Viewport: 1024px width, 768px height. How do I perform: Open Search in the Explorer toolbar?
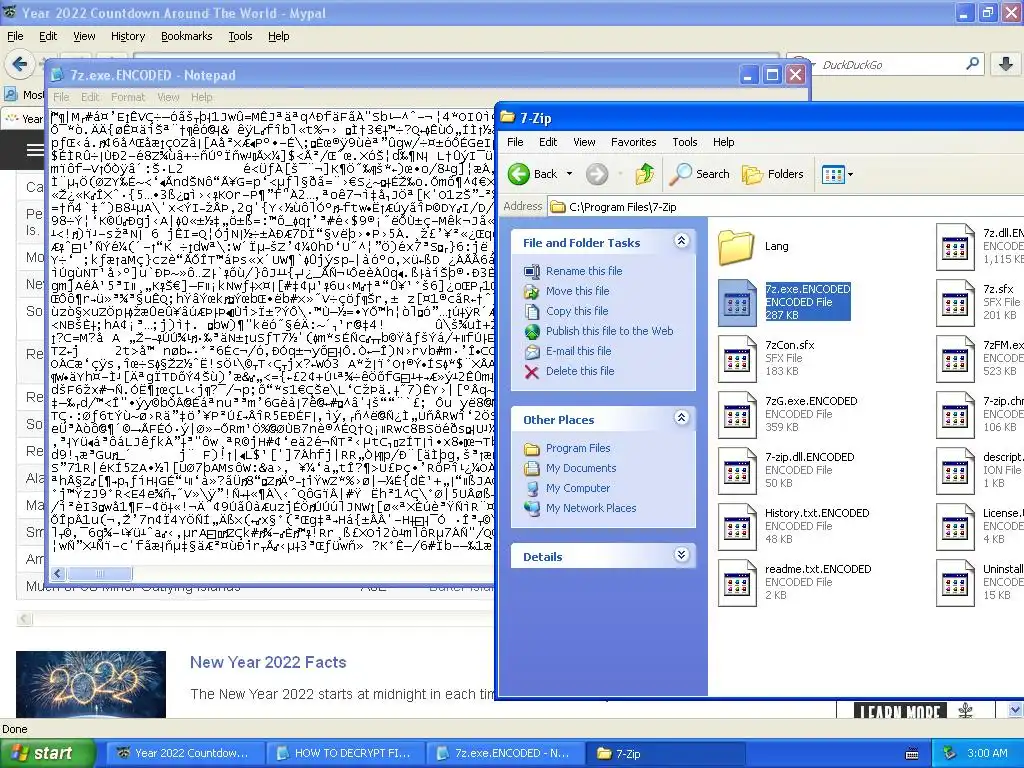point(702,174)
